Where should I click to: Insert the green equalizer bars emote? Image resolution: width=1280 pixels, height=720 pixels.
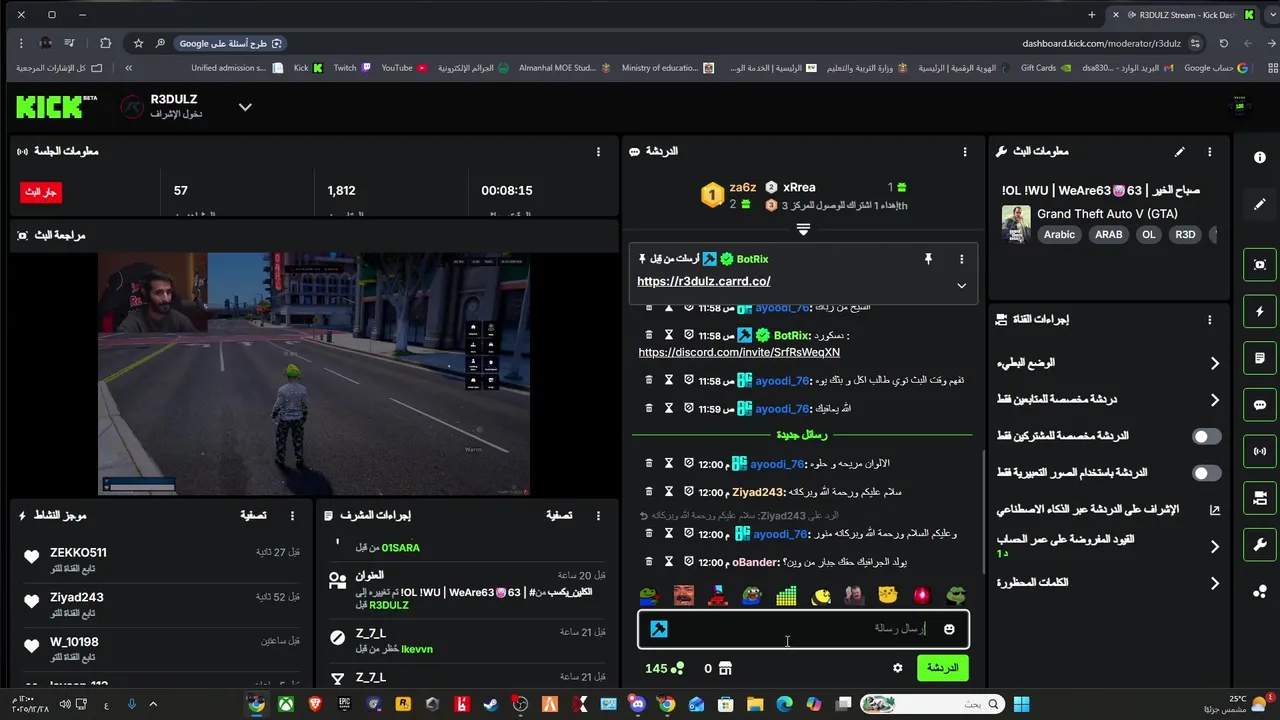[x=786, y=596]
